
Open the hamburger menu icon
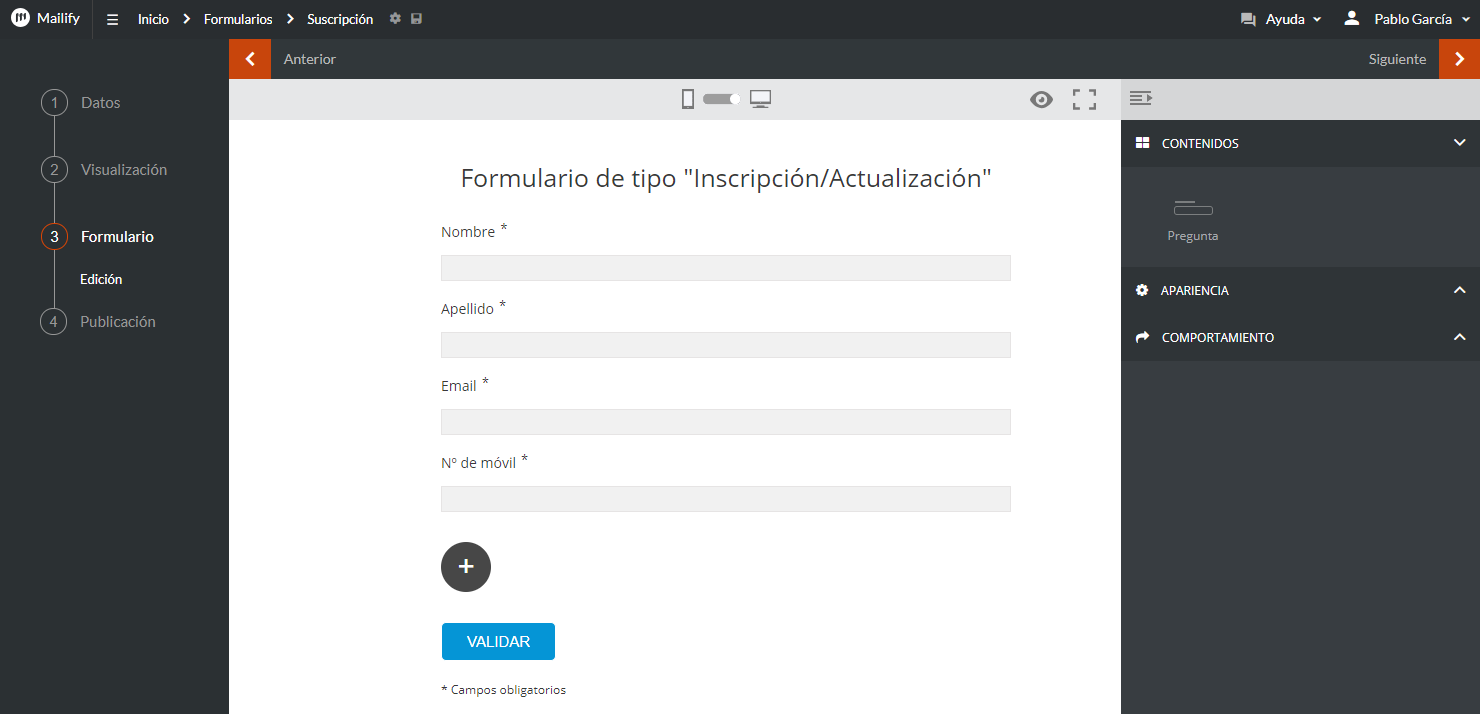point(112,19)
